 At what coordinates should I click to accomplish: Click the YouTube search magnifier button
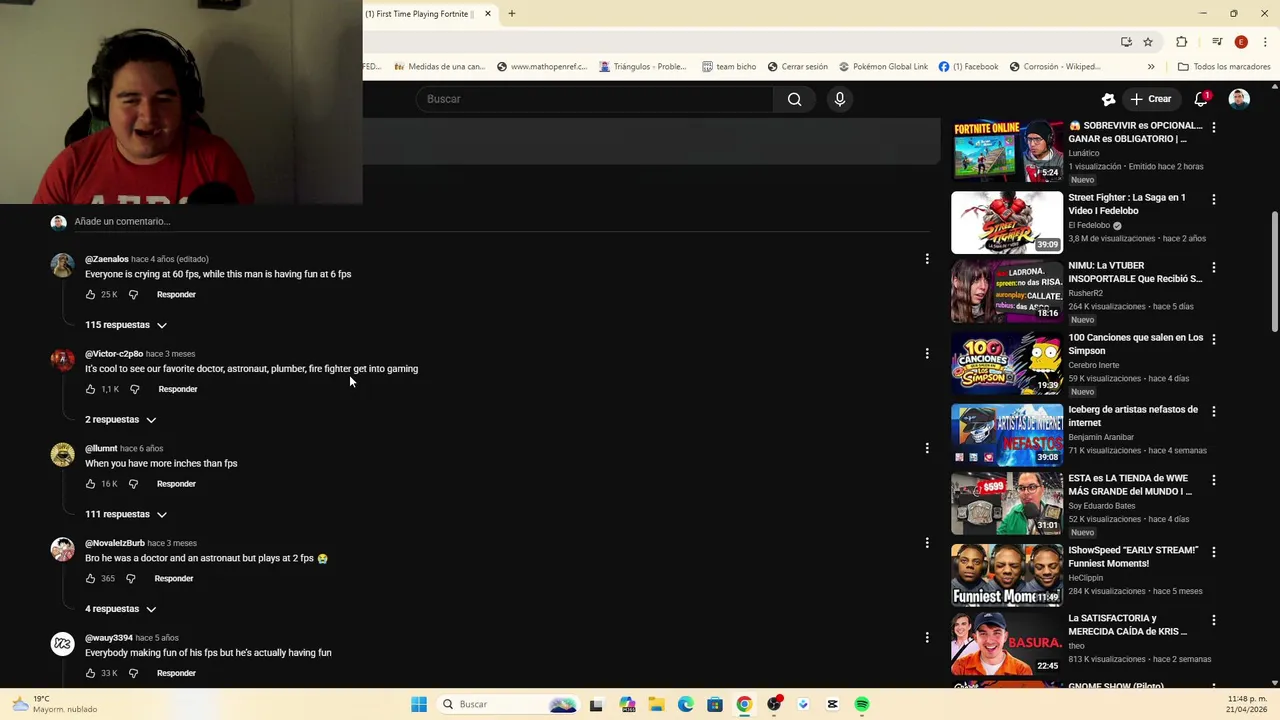(x=794, y=99)
